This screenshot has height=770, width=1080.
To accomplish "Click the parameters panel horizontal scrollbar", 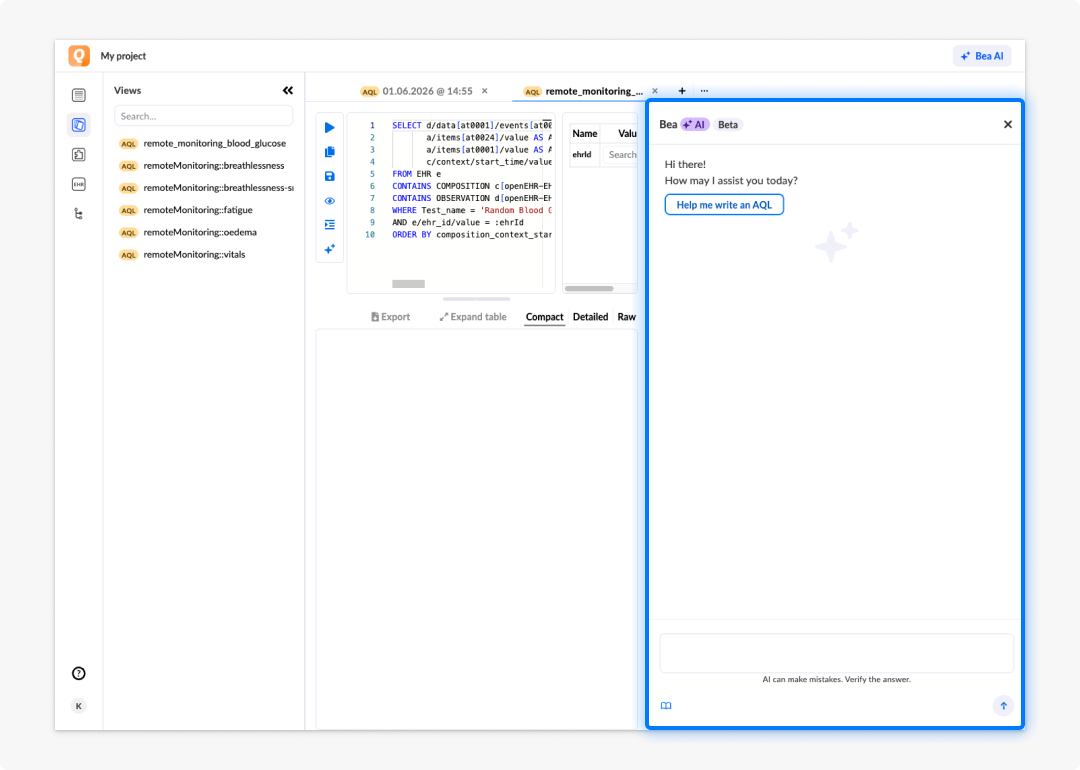I will [x=589, y=289].
